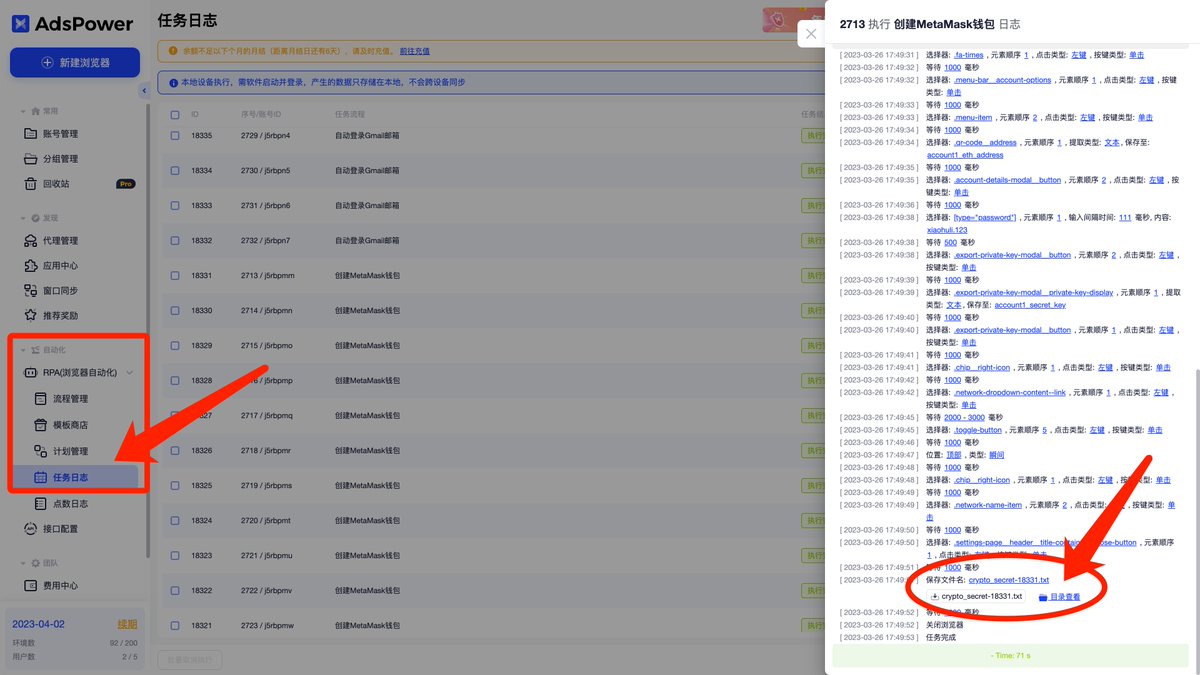Collapse the RPA(浏览器自动化) submenu chevron
Image resolution: width=1200 pixels, height=675 pixels.
(129, 373)
